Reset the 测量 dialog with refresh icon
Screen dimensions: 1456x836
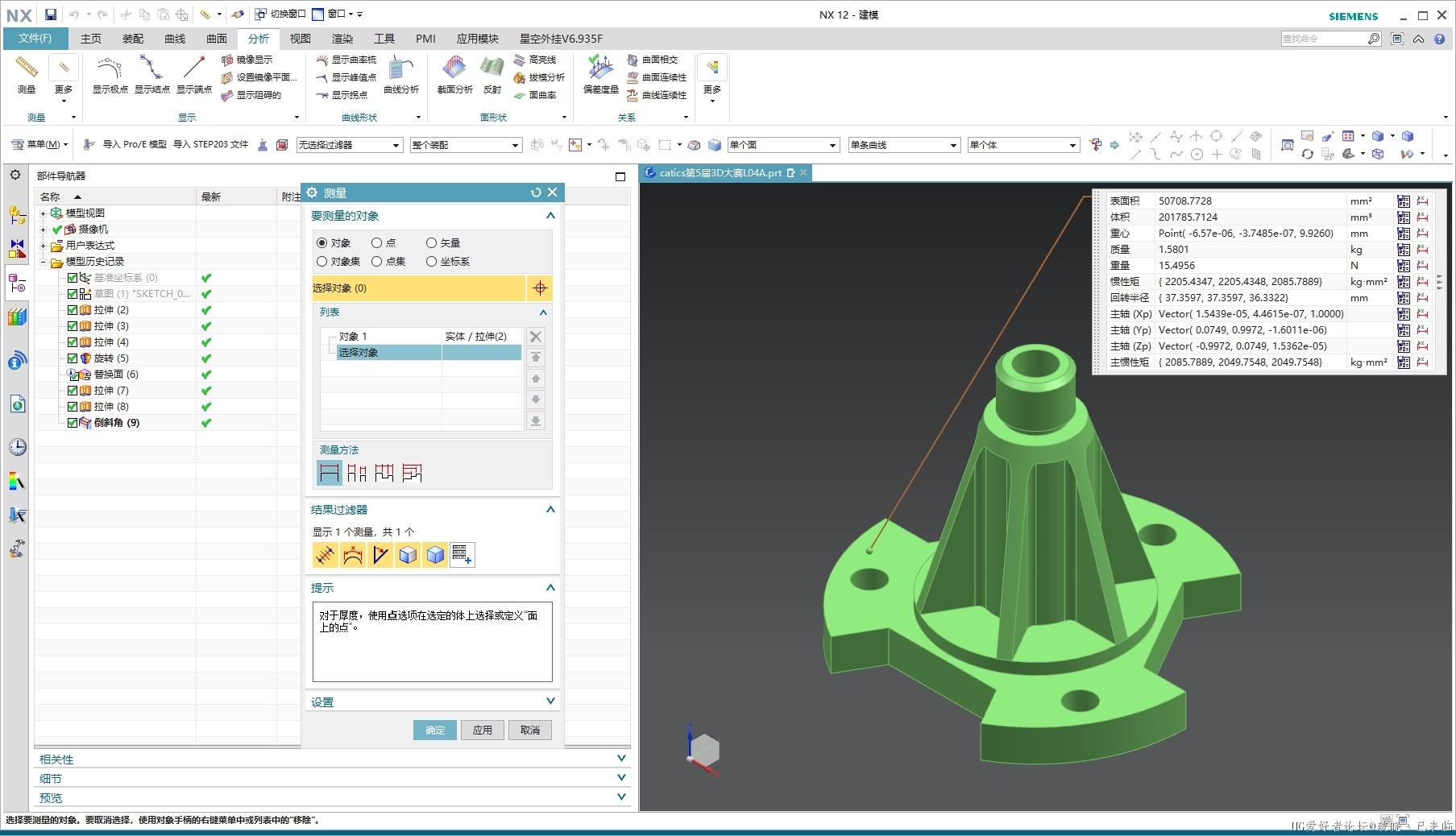[536, 192]
